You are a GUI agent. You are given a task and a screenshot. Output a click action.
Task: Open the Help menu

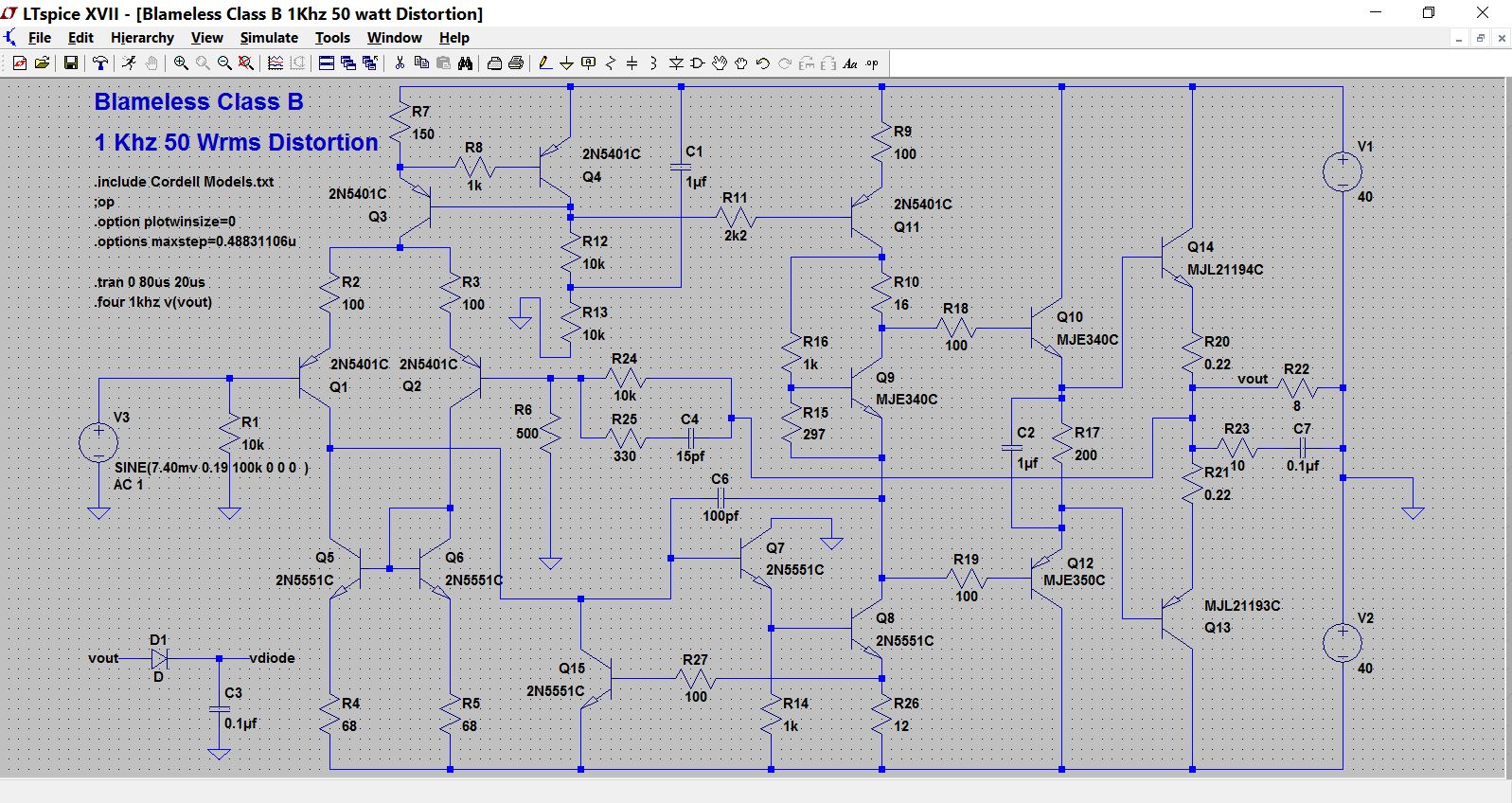[x=454, y=38]
